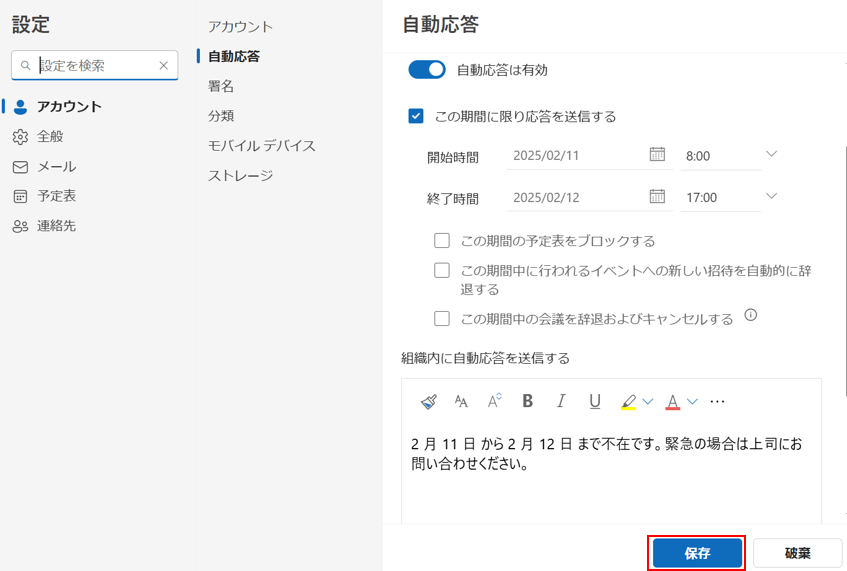Click the search magnifier icon
Viewport: 847px width, 571px height.
click(x=25, y=65)
